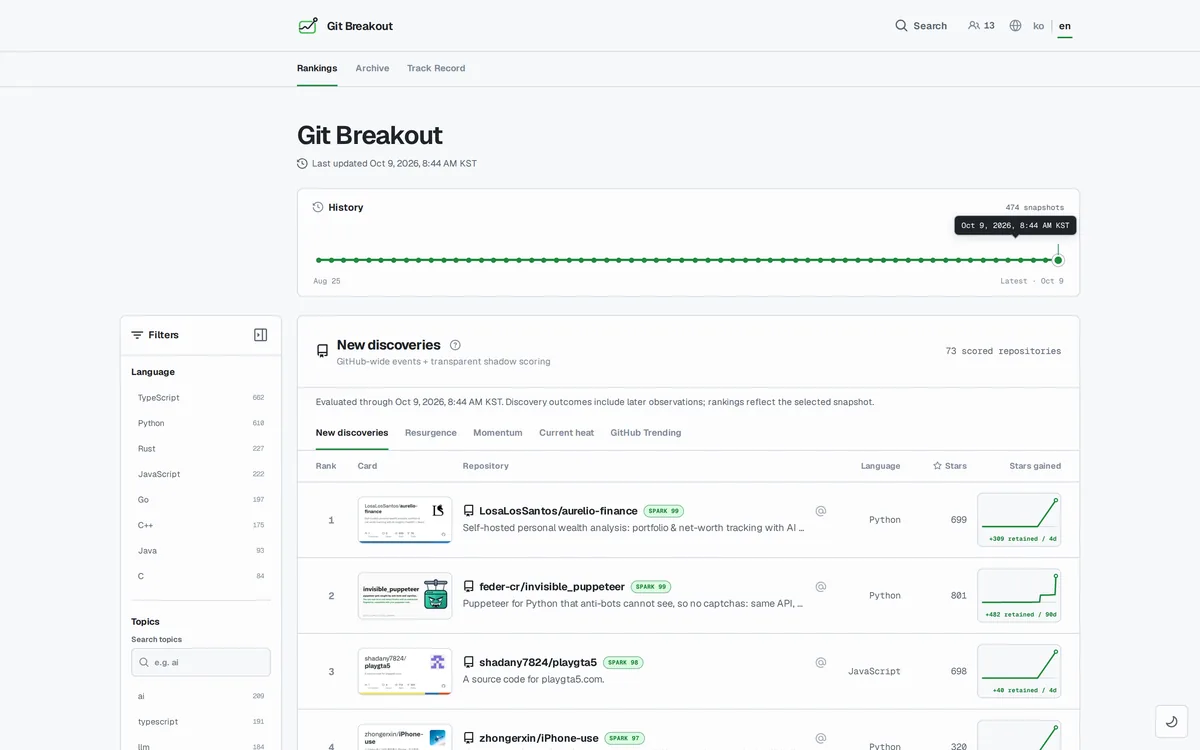
Task: Click the aurelio-finance card thumbnail
Action: tap(405, 520)
